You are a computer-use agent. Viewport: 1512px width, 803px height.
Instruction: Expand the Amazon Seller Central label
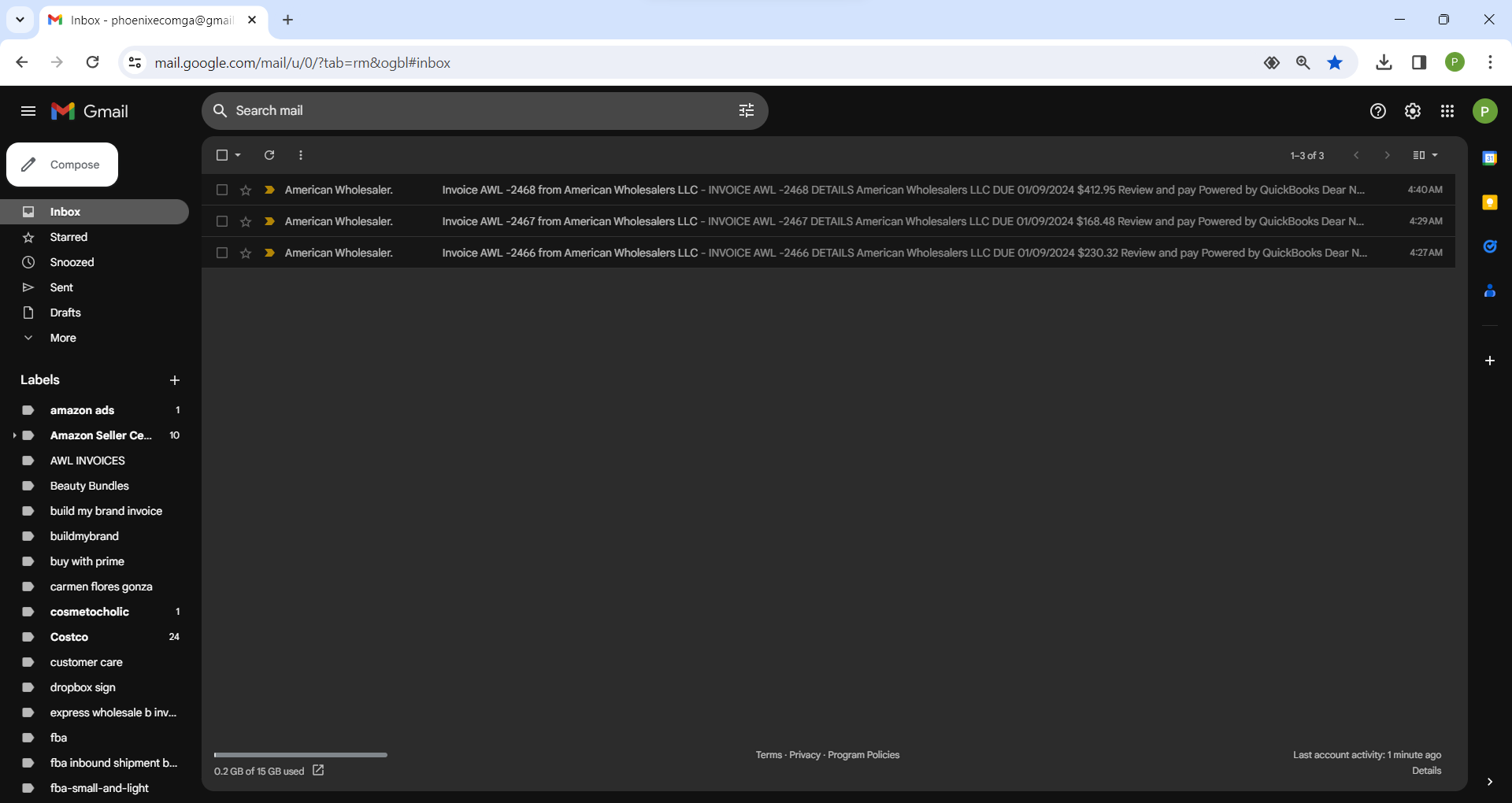tap(14, 435)
